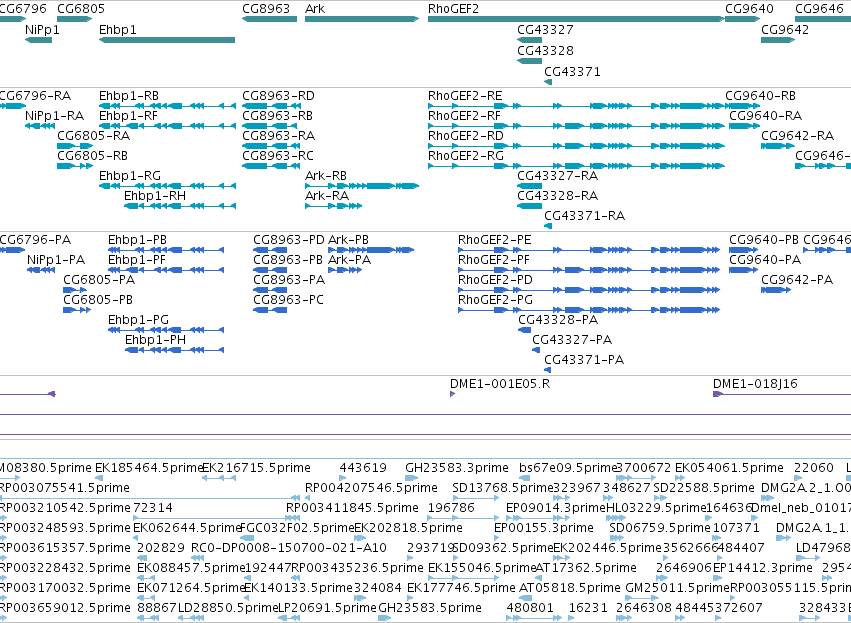Open the CG43327 gene label
Screen dimensions: 851x623
pos(545,30)
